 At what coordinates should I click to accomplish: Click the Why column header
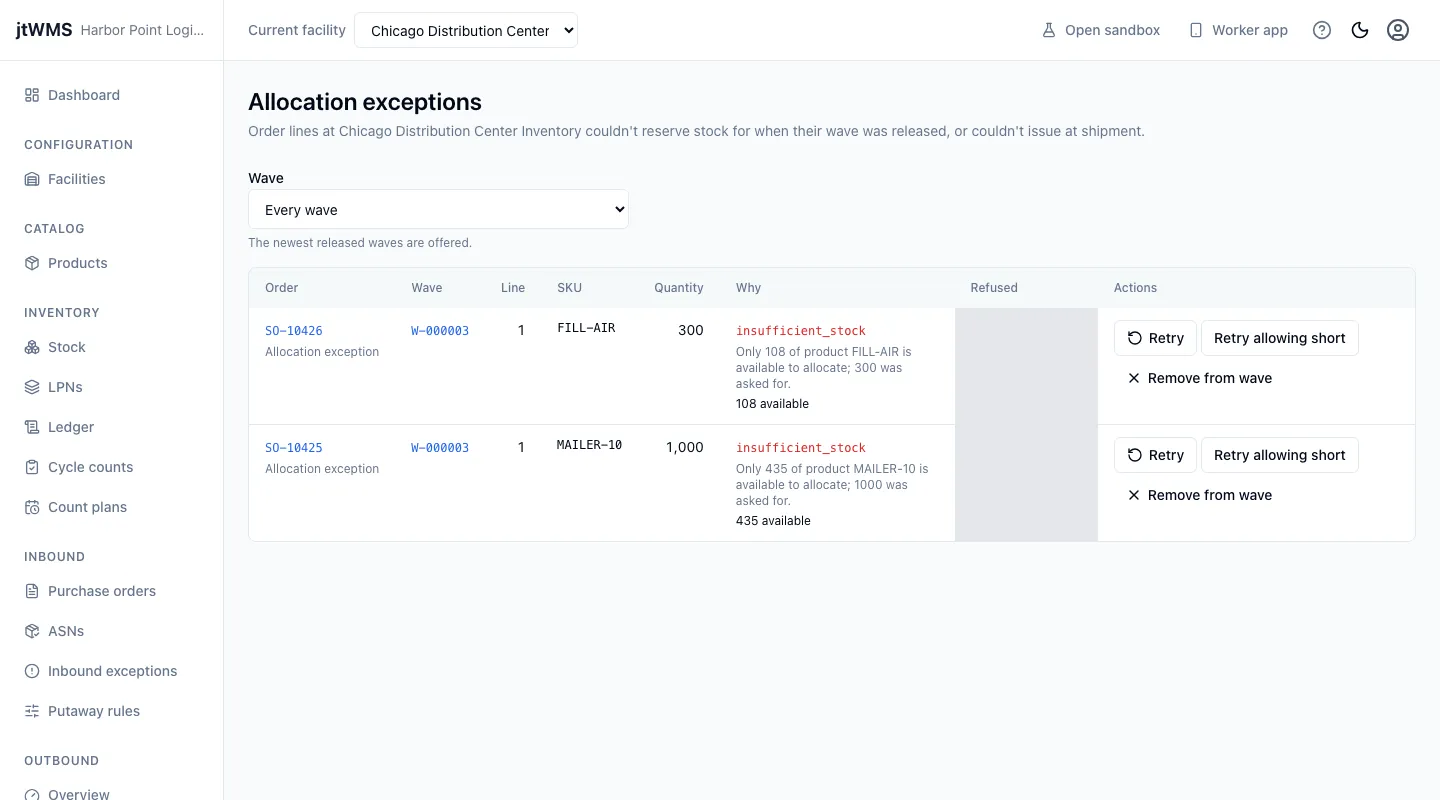coord(748,288)
